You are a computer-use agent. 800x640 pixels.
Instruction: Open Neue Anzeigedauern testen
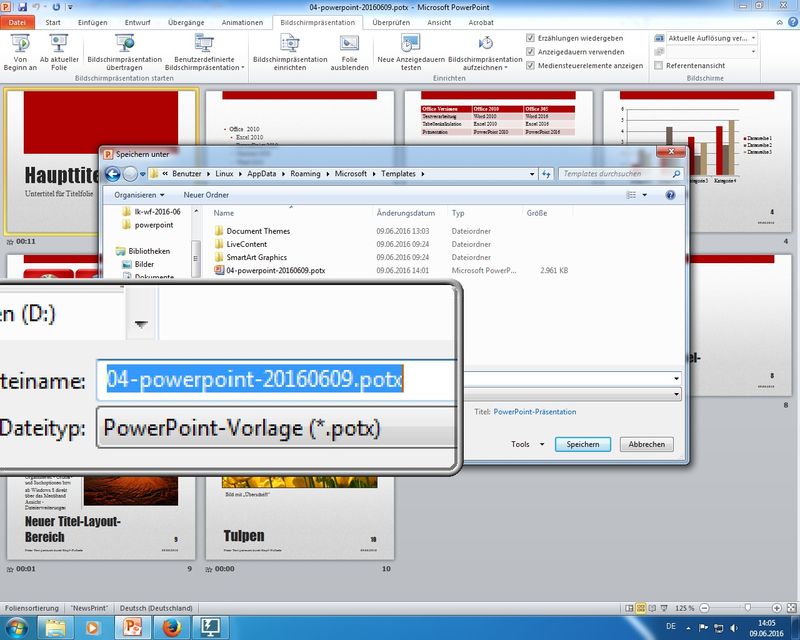pos(411,43)
